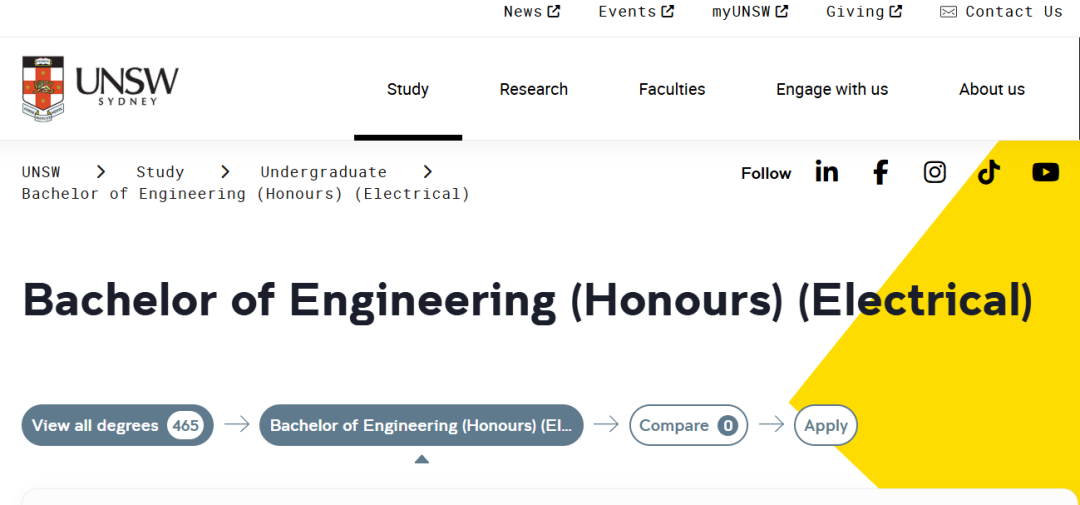Image resolution: width=1080 pixels, height=505 pixels.
Task: Select the Research navigation menu
Action: (x=534, y=89)
